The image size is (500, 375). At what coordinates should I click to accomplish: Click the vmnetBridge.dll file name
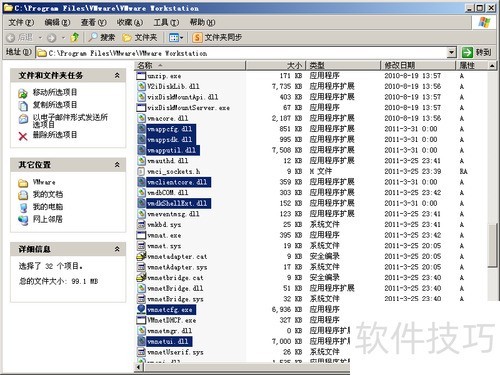click(175, 289)
